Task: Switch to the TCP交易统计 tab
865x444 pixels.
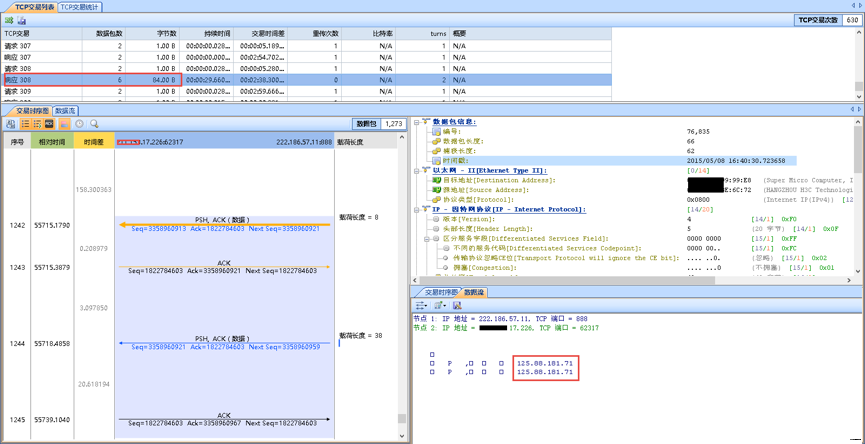Action: [x=80, y=7]
